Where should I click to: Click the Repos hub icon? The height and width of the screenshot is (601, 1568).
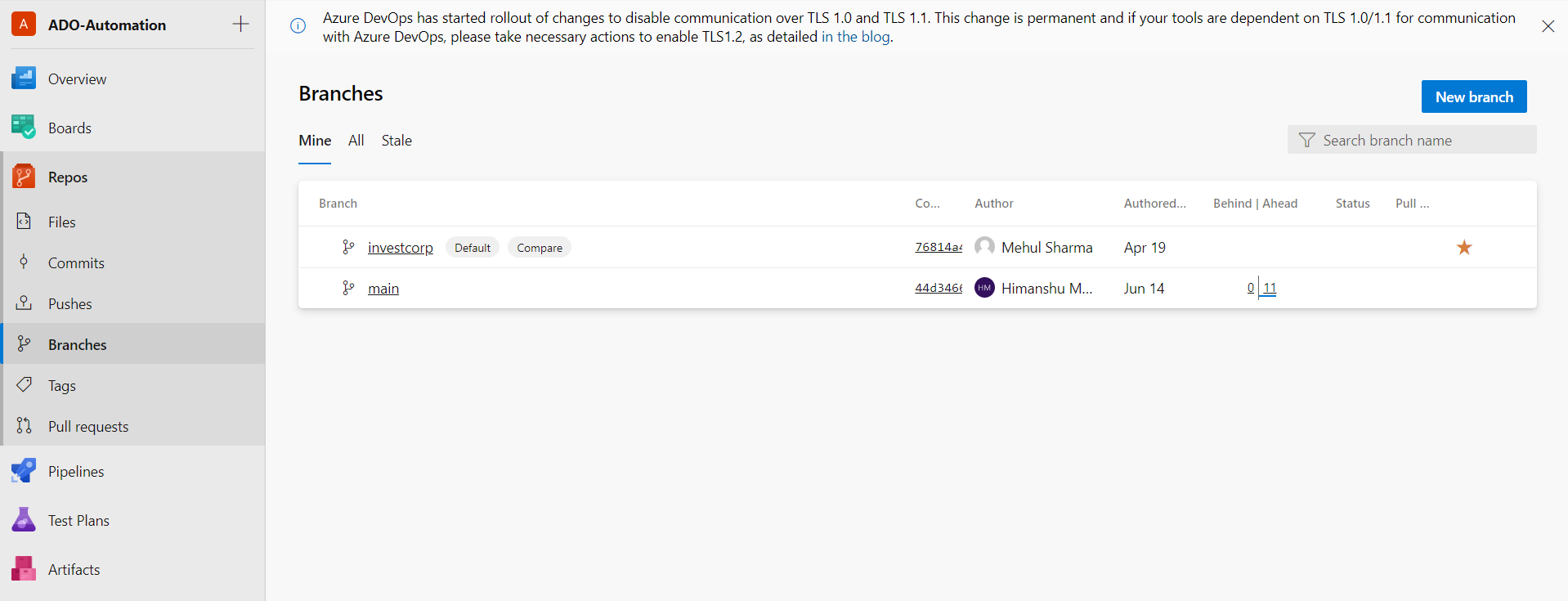coord(24,177)
